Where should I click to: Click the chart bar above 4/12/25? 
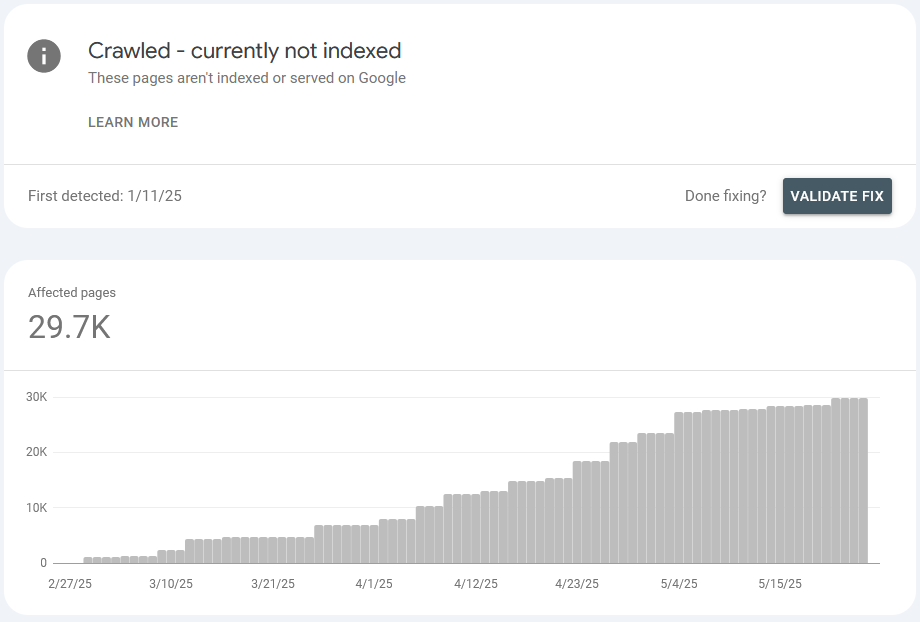475,529
